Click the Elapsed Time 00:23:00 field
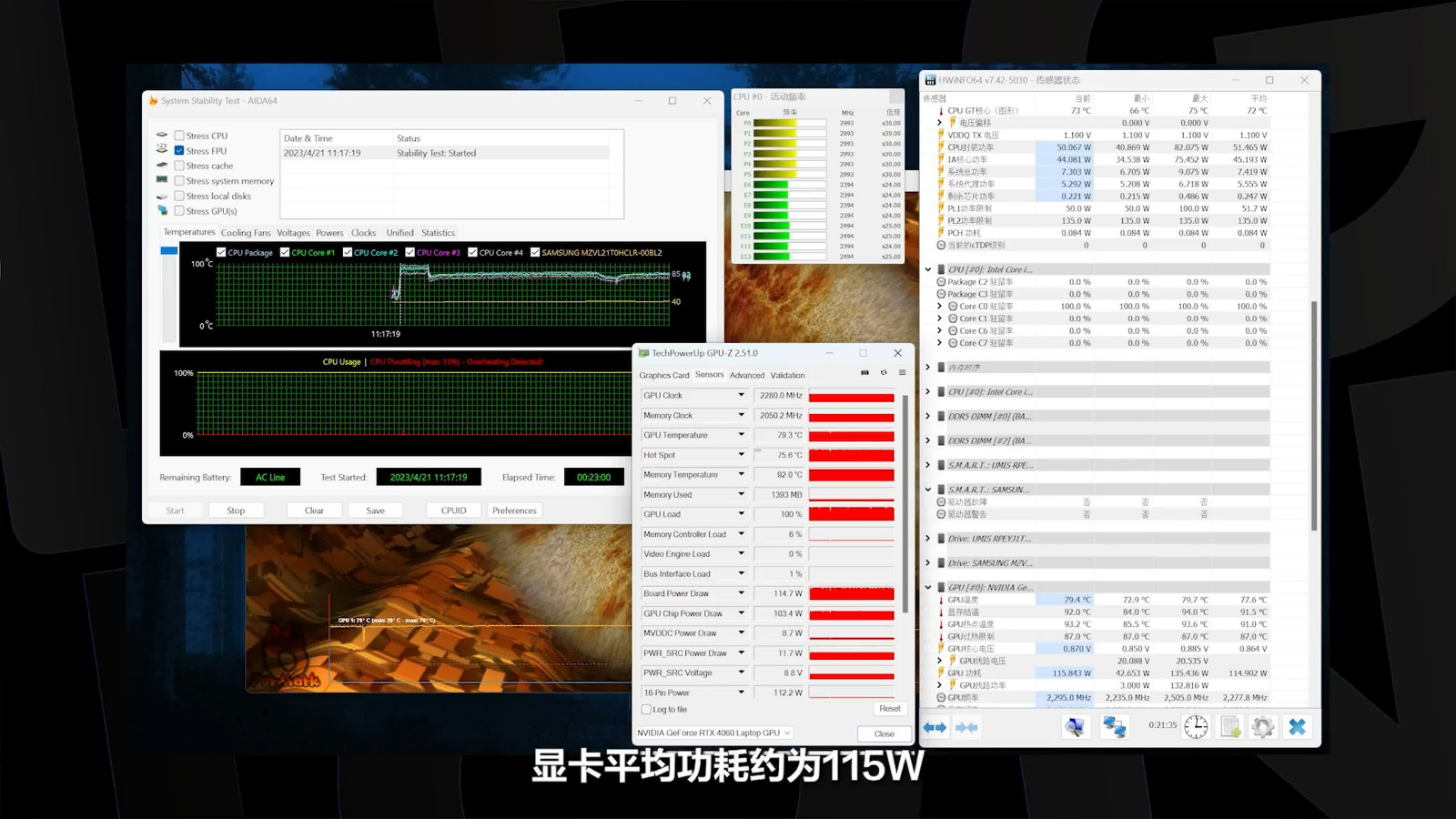This screenshot has height=819, width=1456. coord(594,477)
